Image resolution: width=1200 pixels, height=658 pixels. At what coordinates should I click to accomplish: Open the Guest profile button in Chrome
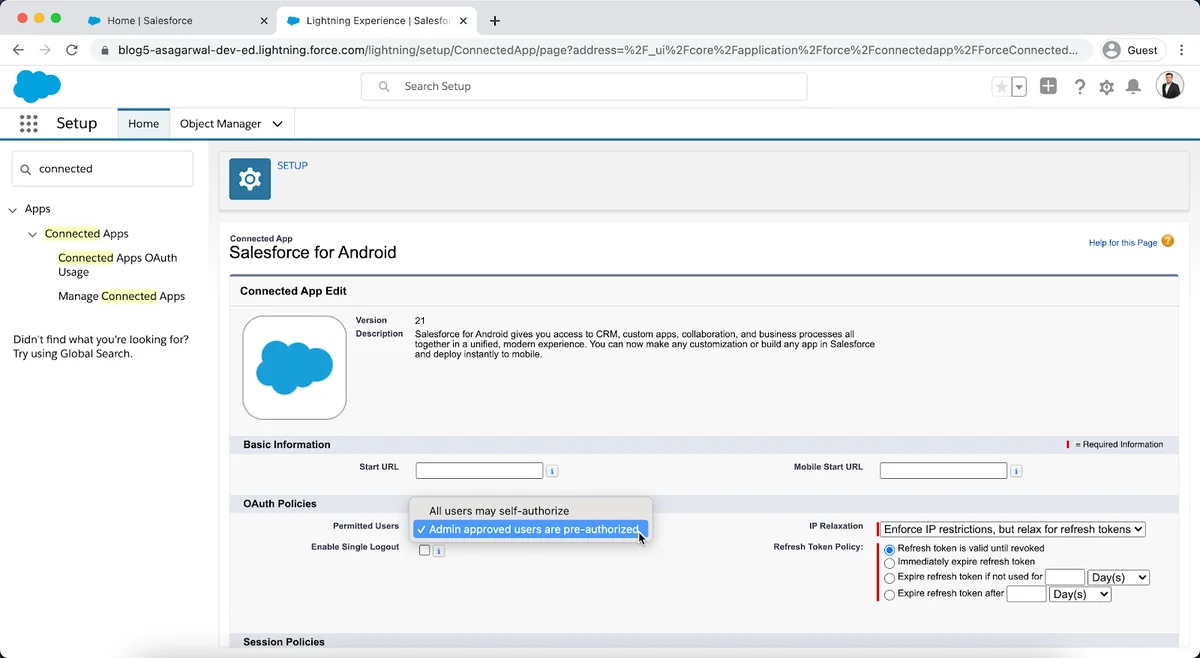pyautogui.click(x=1131, y=50)
